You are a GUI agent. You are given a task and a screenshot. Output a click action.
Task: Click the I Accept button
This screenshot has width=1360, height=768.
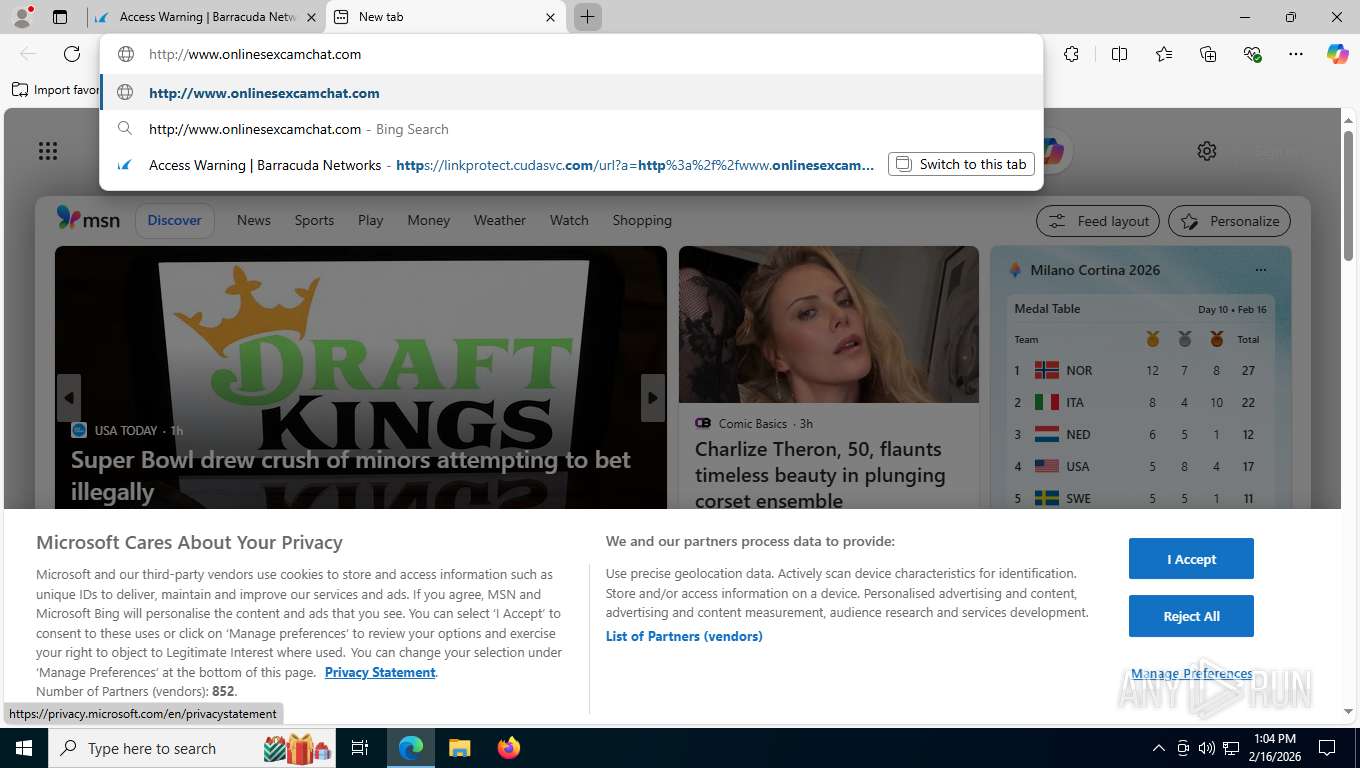pos(1191,559)
